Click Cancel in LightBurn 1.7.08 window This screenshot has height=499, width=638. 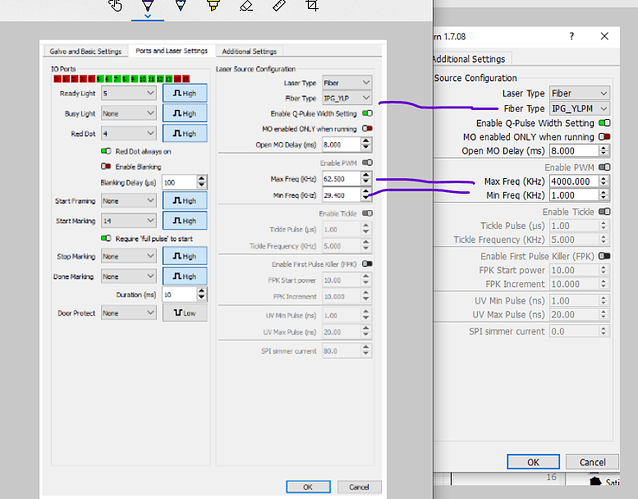pyautogui.click(x=592, y=462)
